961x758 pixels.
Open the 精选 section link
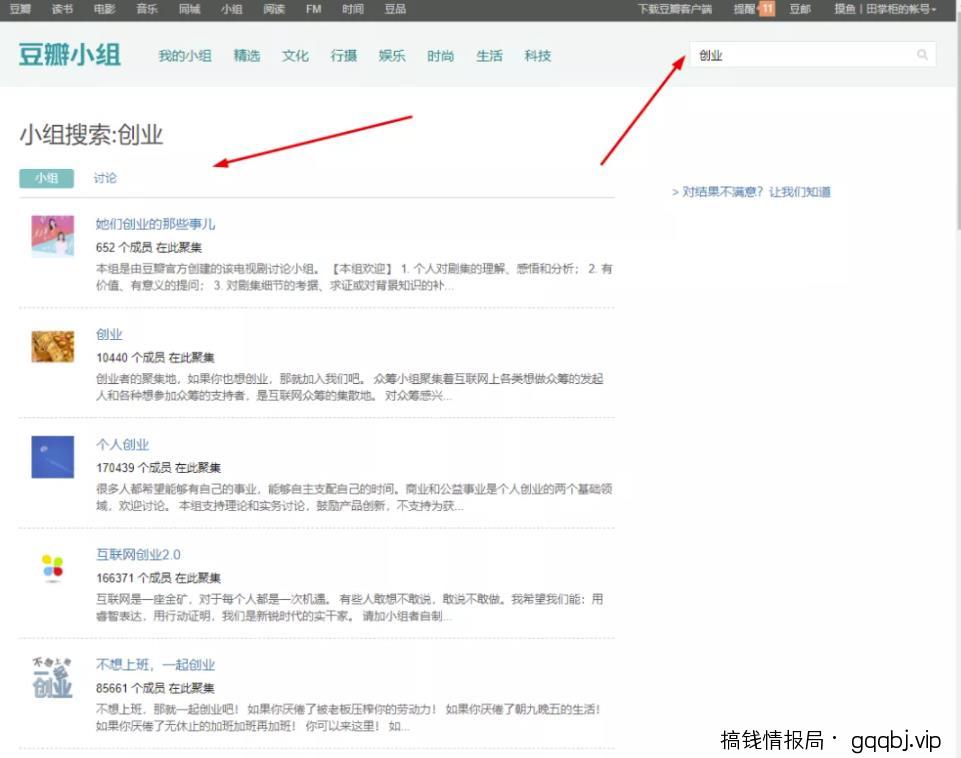click(x=247, y=57)
